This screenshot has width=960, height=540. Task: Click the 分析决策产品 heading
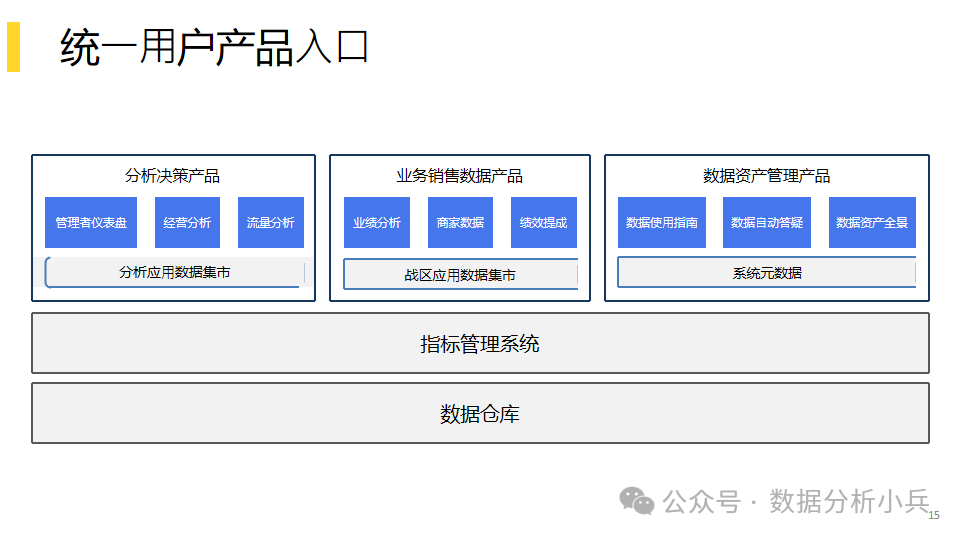click(x=173, y=176)
